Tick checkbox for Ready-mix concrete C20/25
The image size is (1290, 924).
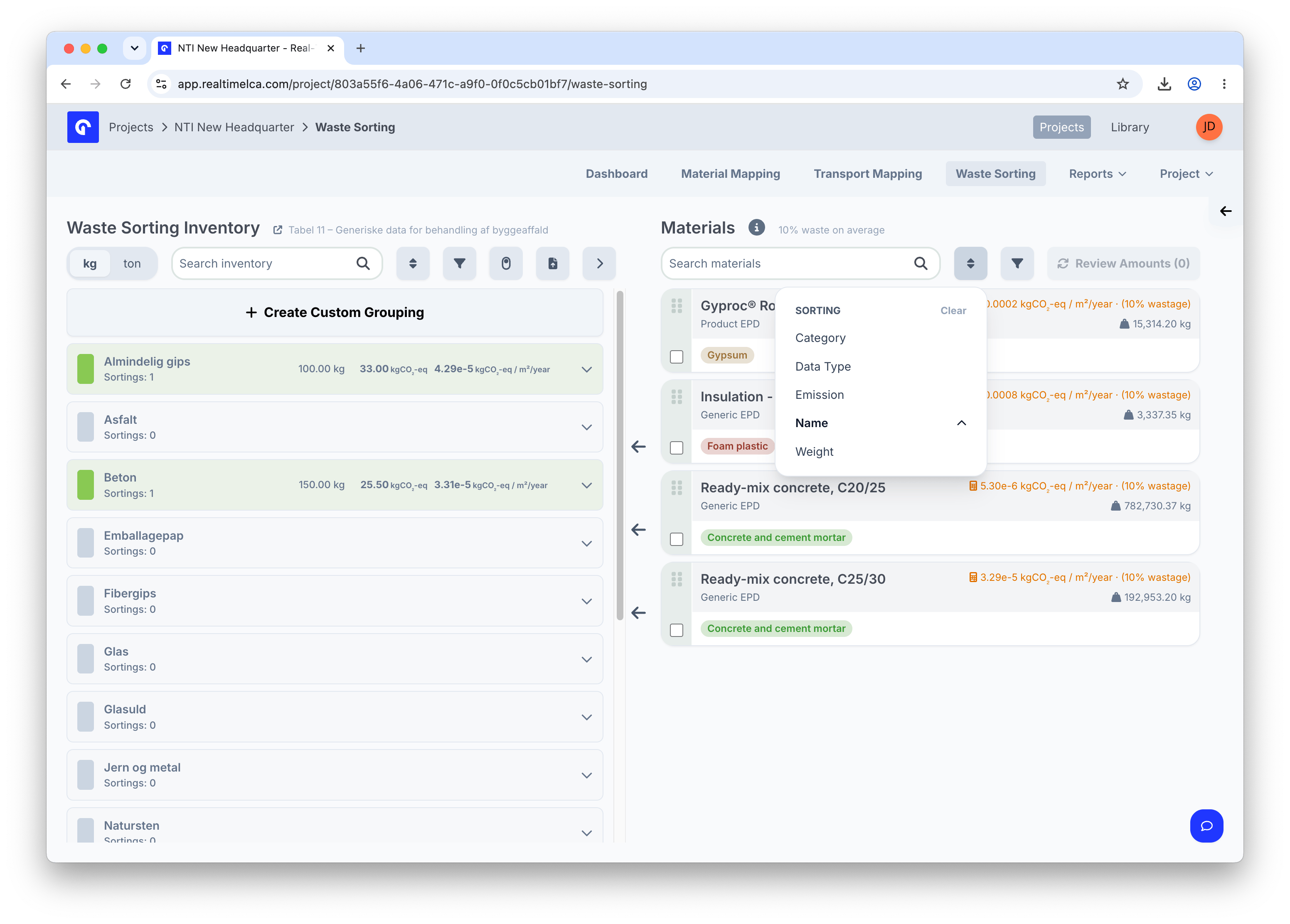677,539
